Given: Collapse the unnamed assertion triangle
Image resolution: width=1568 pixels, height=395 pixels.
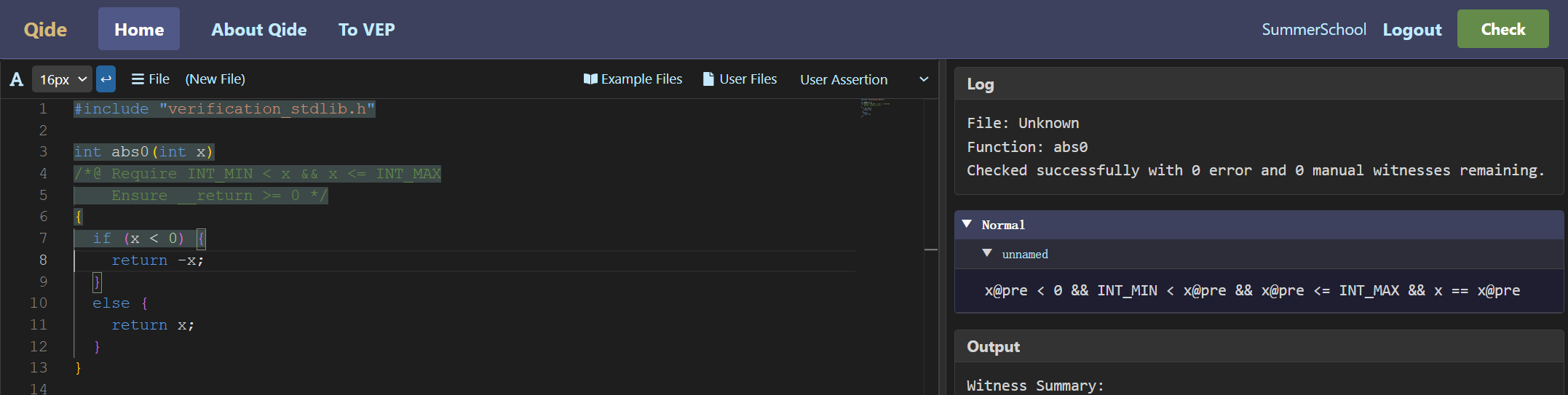Looking at the screenshot, I should point(987,253).
